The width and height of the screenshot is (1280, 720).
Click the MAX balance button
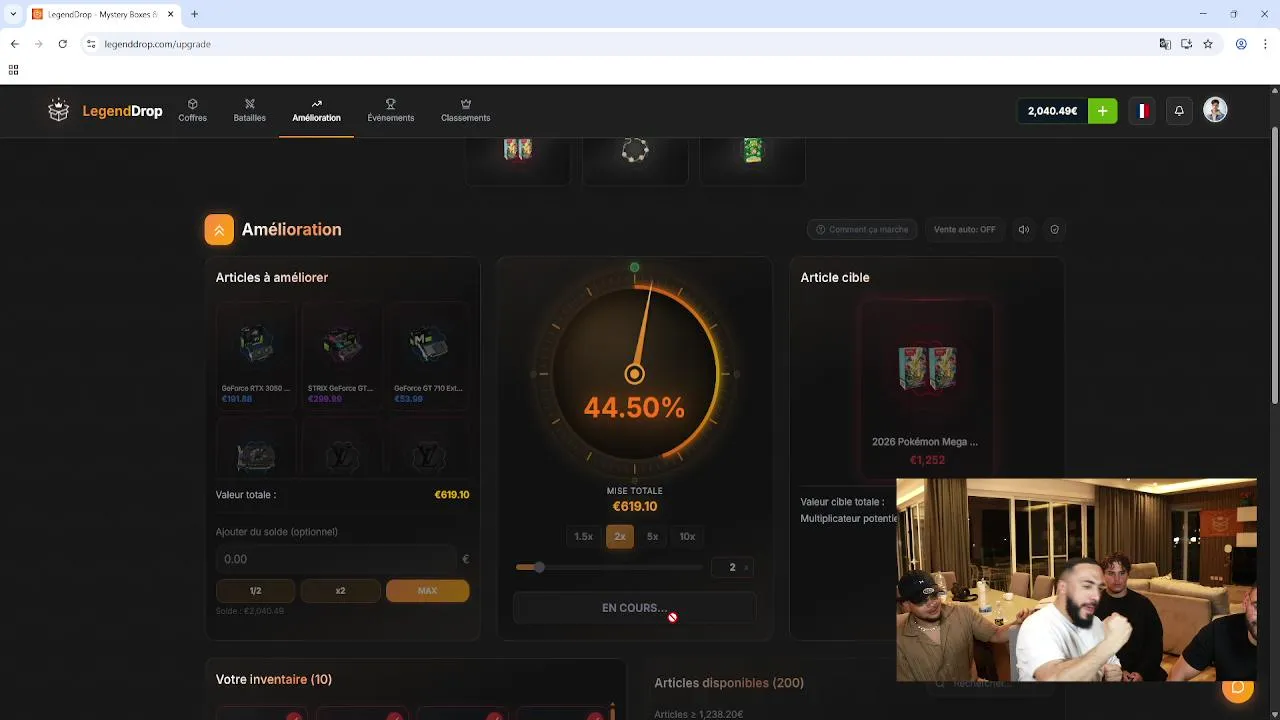[427, 591]
